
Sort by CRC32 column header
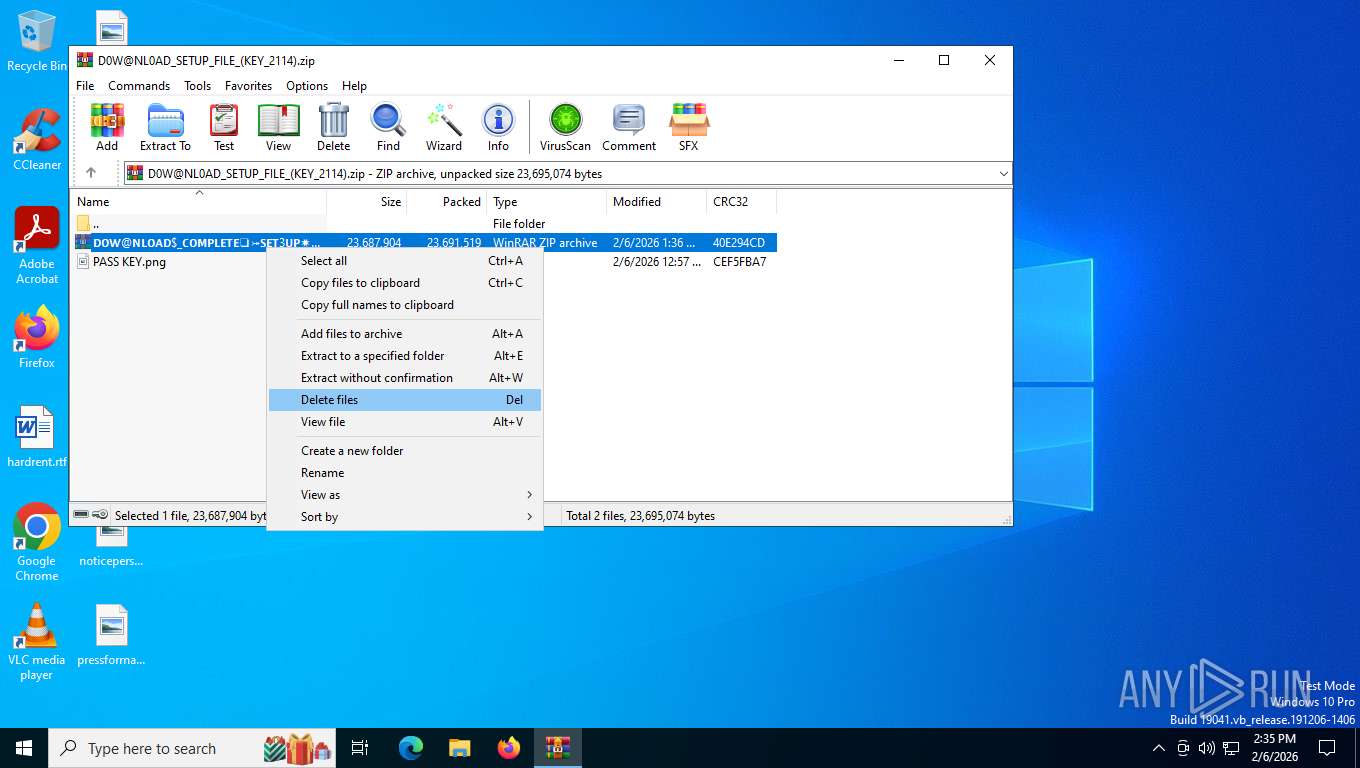[x=741, y=202]
